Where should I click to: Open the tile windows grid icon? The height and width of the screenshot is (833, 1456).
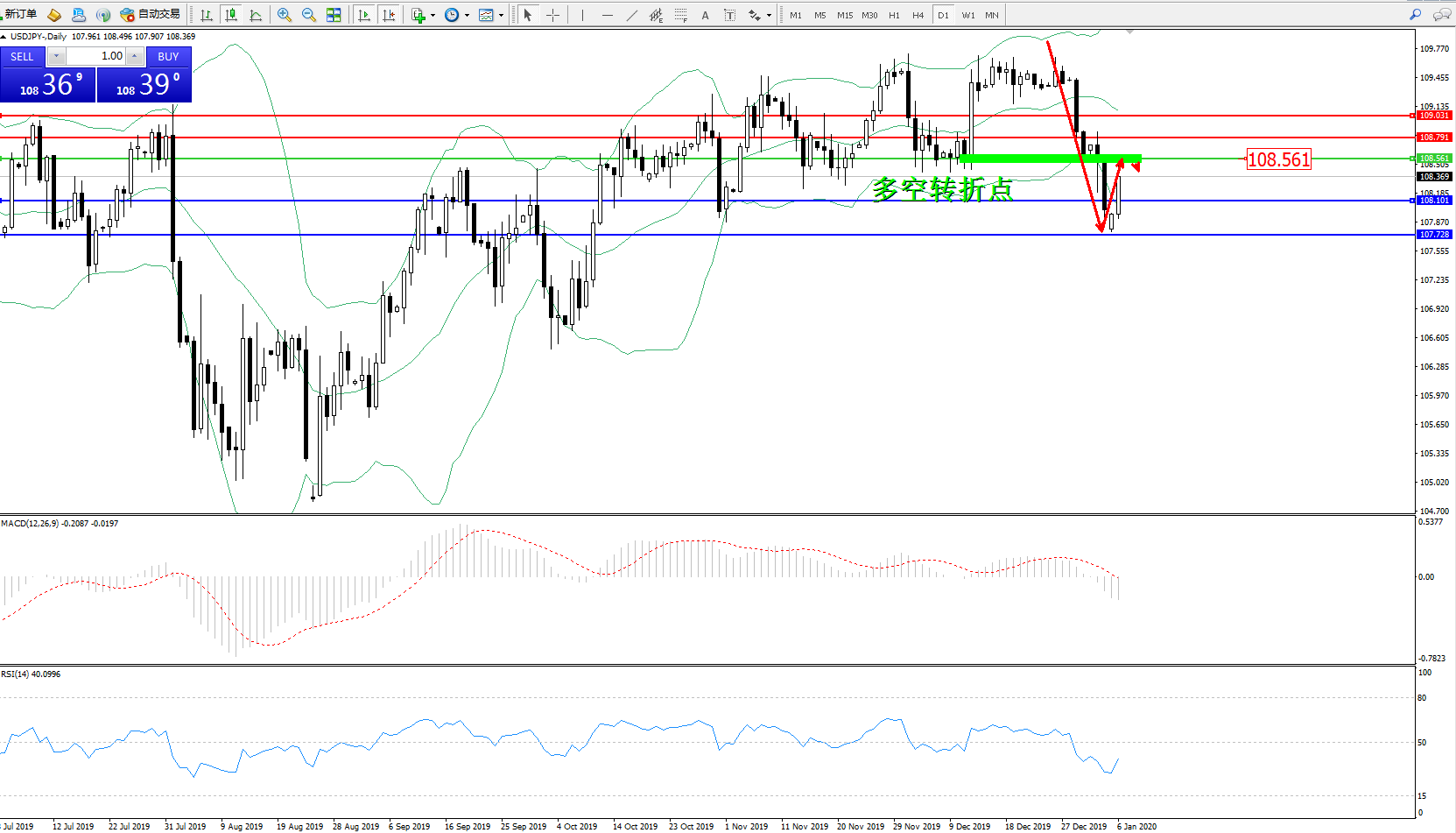pyautogui.click(x=334, y=15)
